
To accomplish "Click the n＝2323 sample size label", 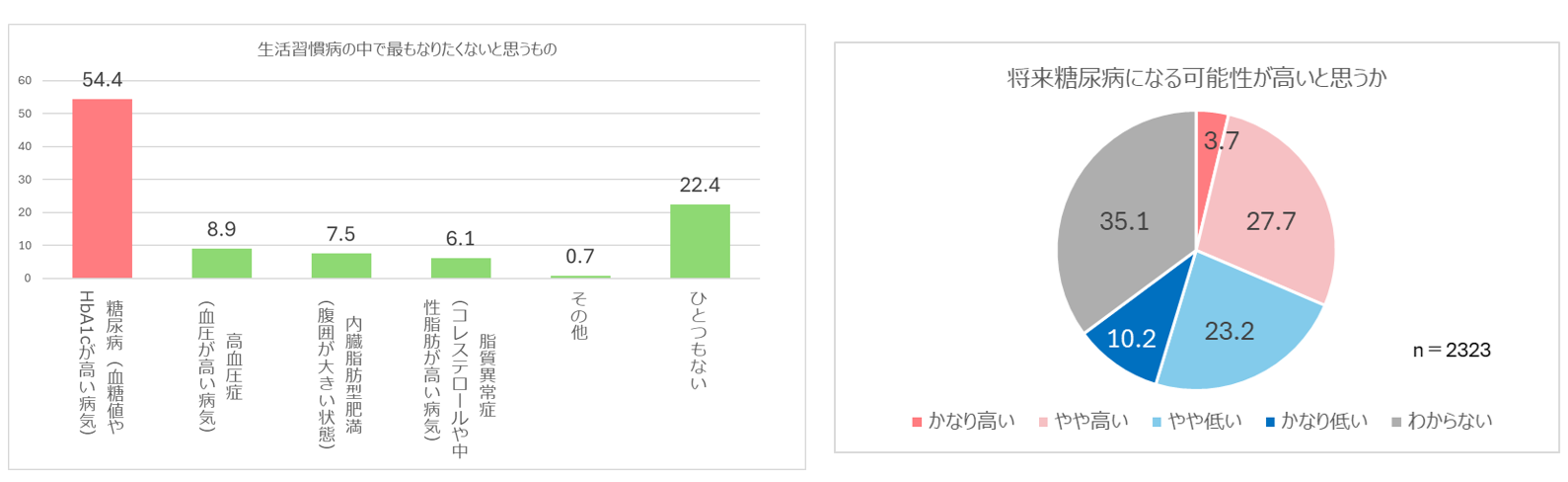I will pyautogui.click(x=1452, y=350).
